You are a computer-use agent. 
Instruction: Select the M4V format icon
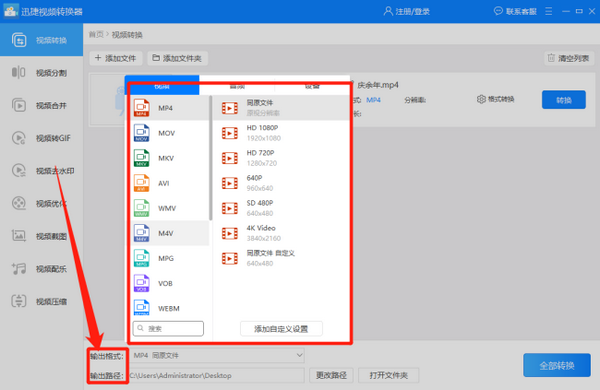142,233
